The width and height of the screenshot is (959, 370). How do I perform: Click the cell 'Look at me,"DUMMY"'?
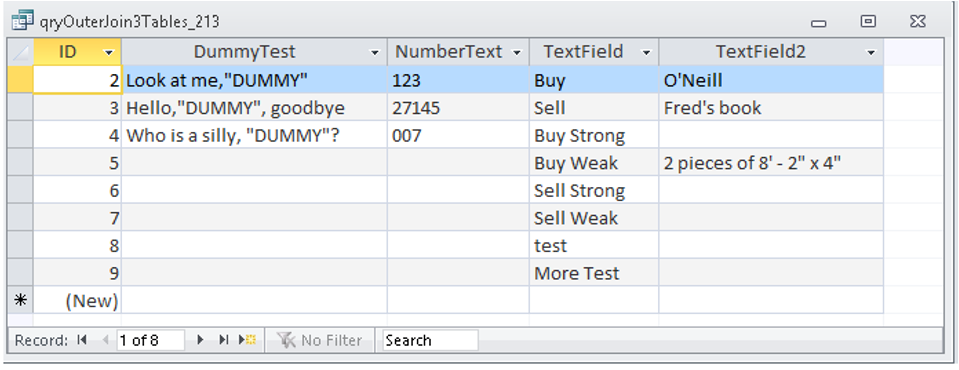click(254, 80)
